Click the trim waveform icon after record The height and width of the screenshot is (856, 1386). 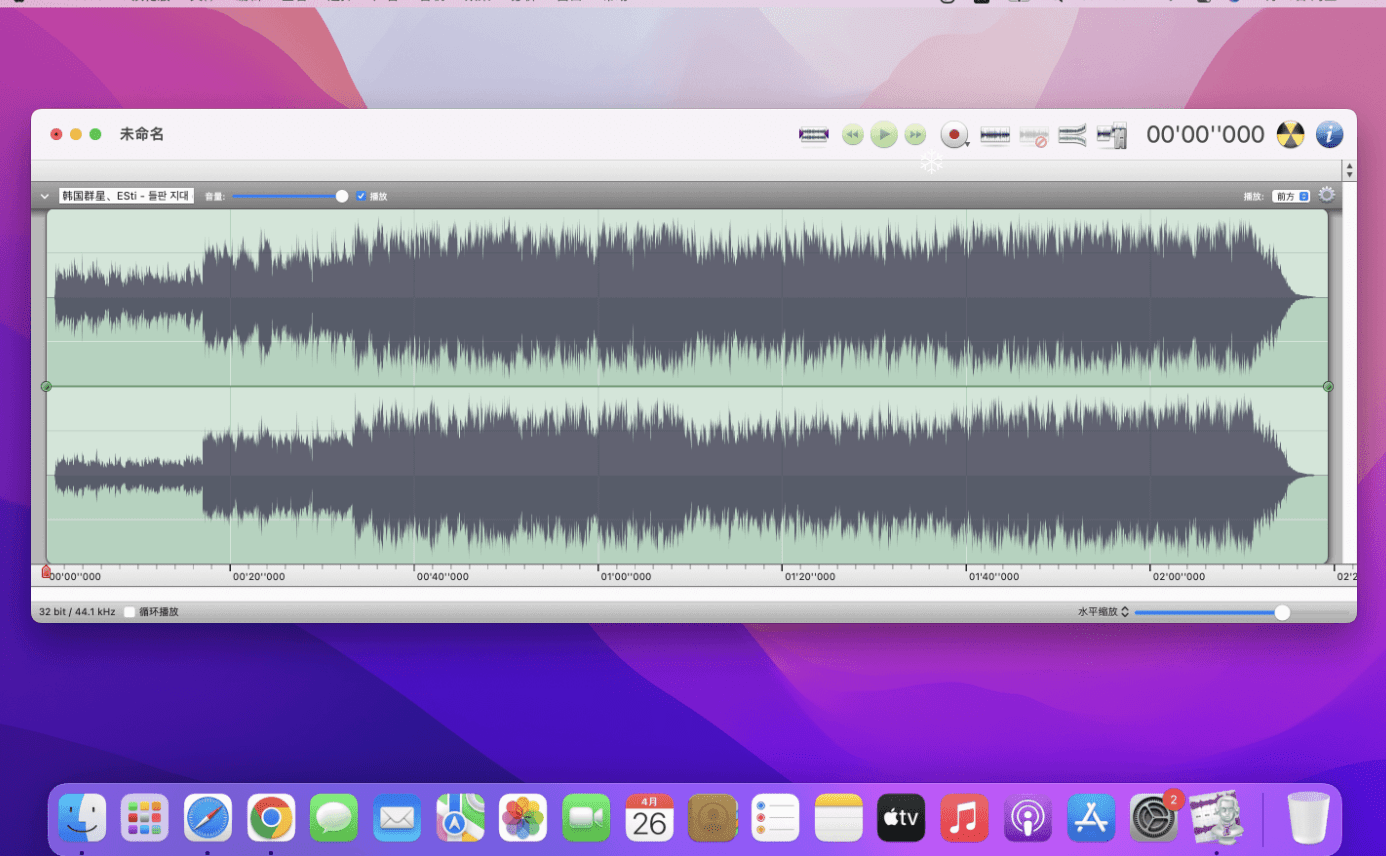tap(995, 135)
